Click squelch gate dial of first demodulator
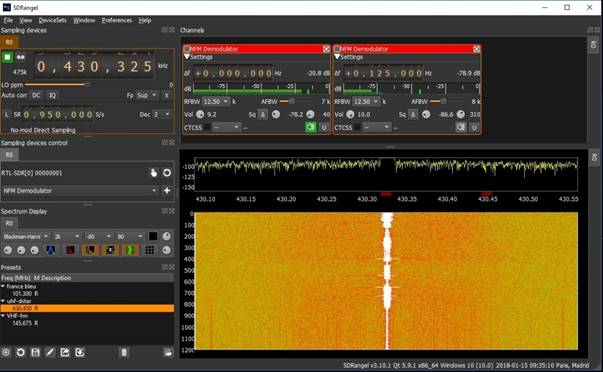Viewport: 603px width, 372px height. (x=310, y=114)
